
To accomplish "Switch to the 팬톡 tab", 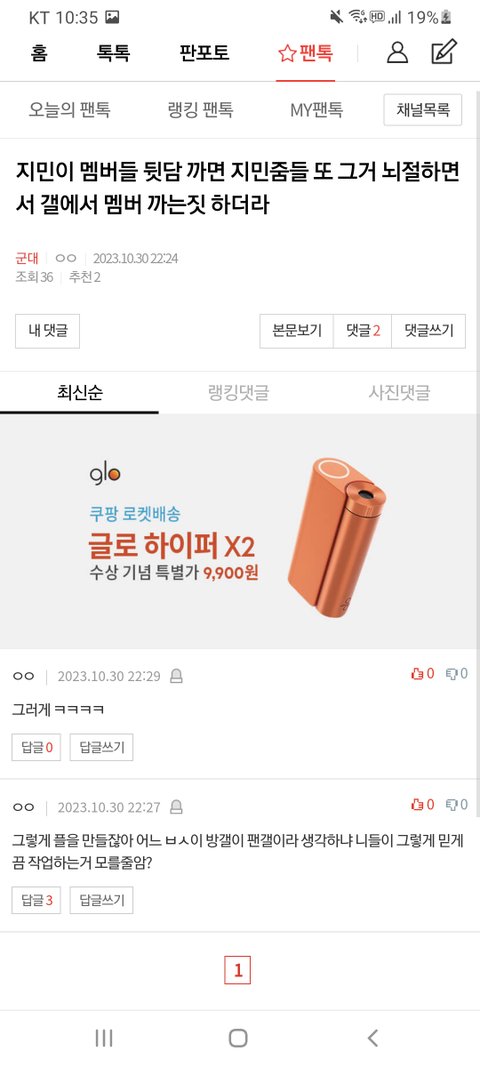I will coord(306,53).
